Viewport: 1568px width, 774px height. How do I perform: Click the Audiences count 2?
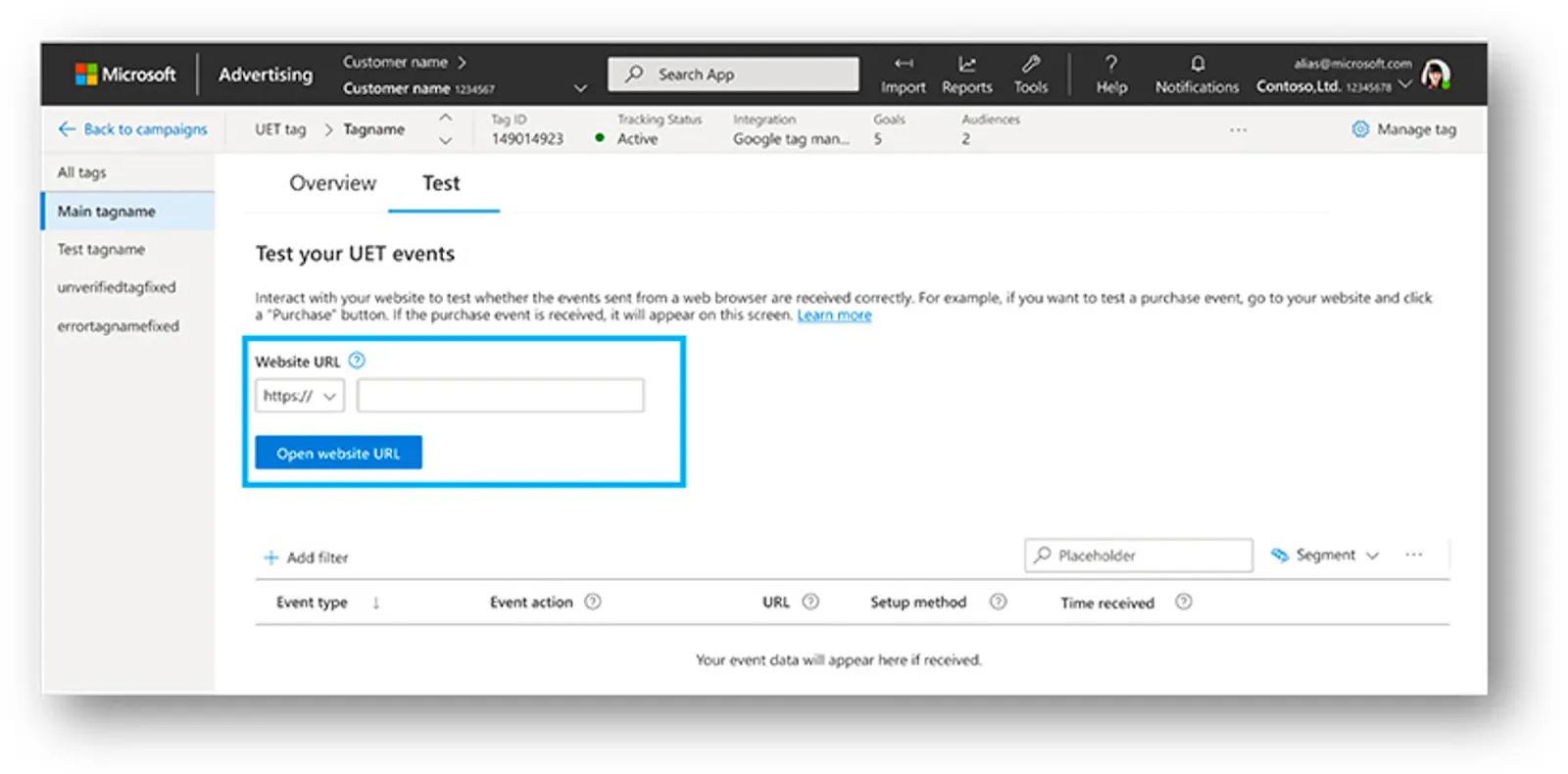click(965, 139)
